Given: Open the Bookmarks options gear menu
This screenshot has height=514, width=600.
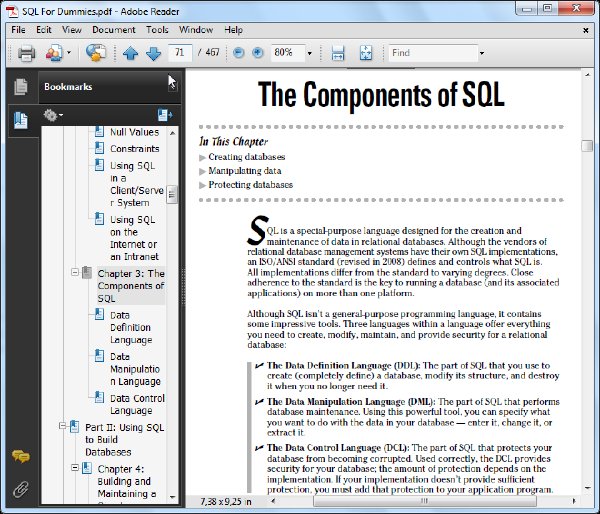Looking at the screenshot, I should coord(52,115).
